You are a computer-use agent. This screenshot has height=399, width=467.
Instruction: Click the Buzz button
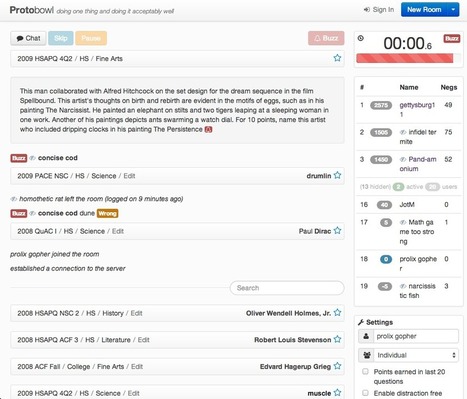point(326,38)
